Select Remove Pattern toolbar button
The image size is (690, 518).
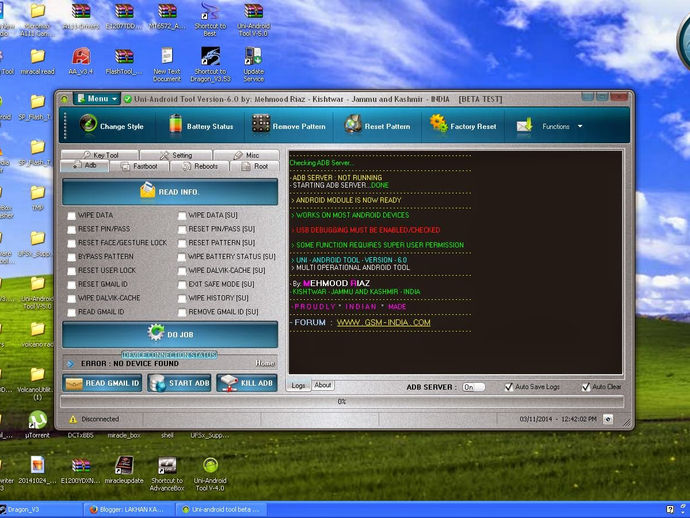(x=289, y=126)
